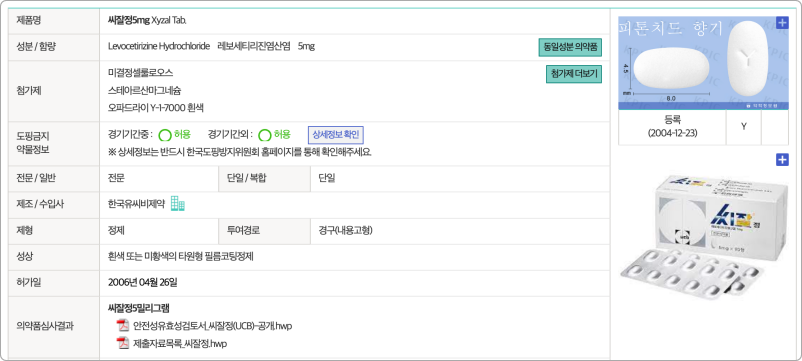The height and width of the screenshot is (361, 802).
Task: Enlarge pill identification image with plus icon
Action: [782, 23]
